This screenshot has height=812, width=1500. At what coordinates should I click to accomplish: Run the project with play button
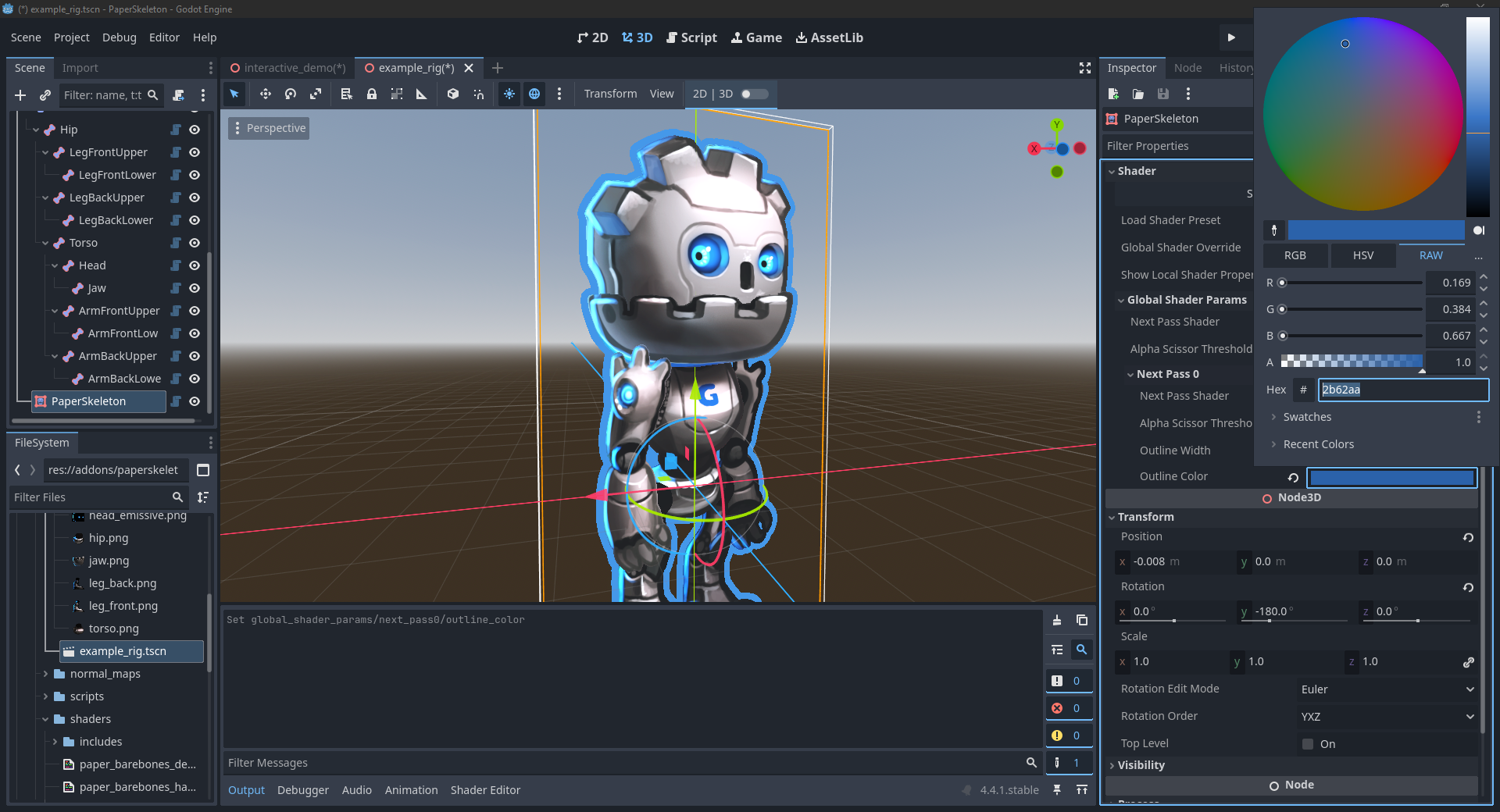(x=1231, y=37)
